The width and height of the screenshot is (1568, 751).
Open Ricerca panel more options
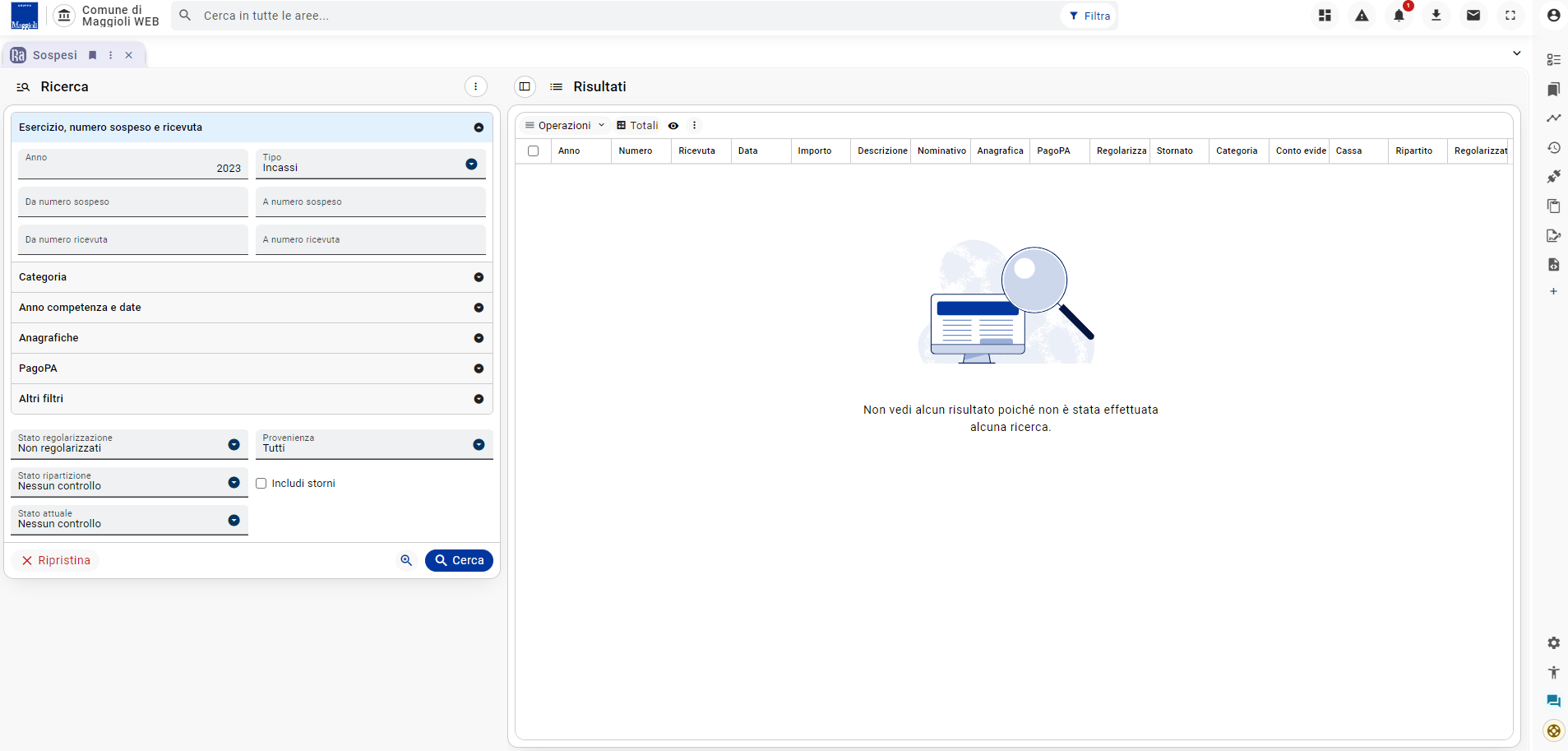pyautogui.click(x=475, y=86)
